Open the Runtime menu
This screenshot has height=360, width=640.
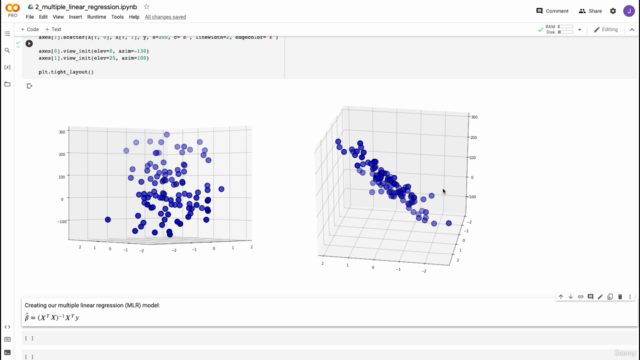[x=96, y=17]
